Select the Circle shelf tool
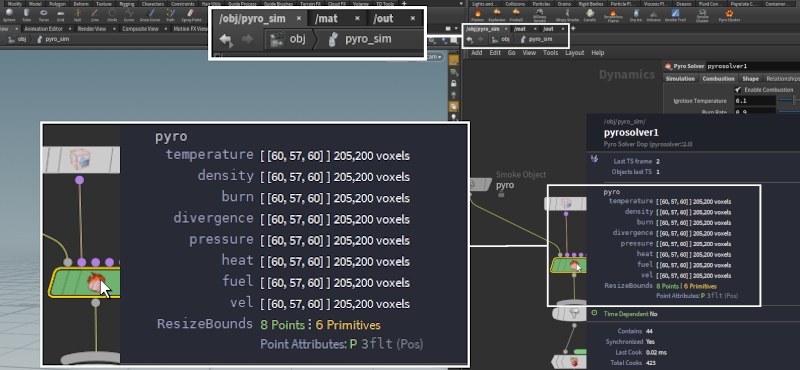This screenshot has width=800, height=370. click(112, 15)
